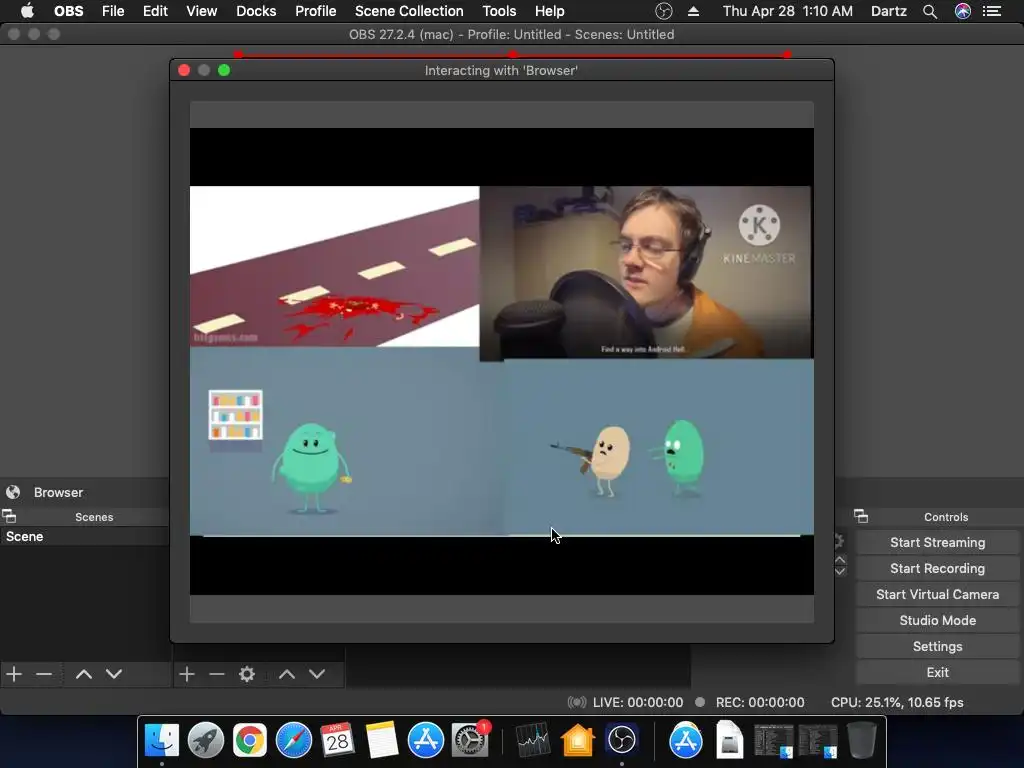
Task: Open source properties via the gear icon
Action: coord(247,674)
